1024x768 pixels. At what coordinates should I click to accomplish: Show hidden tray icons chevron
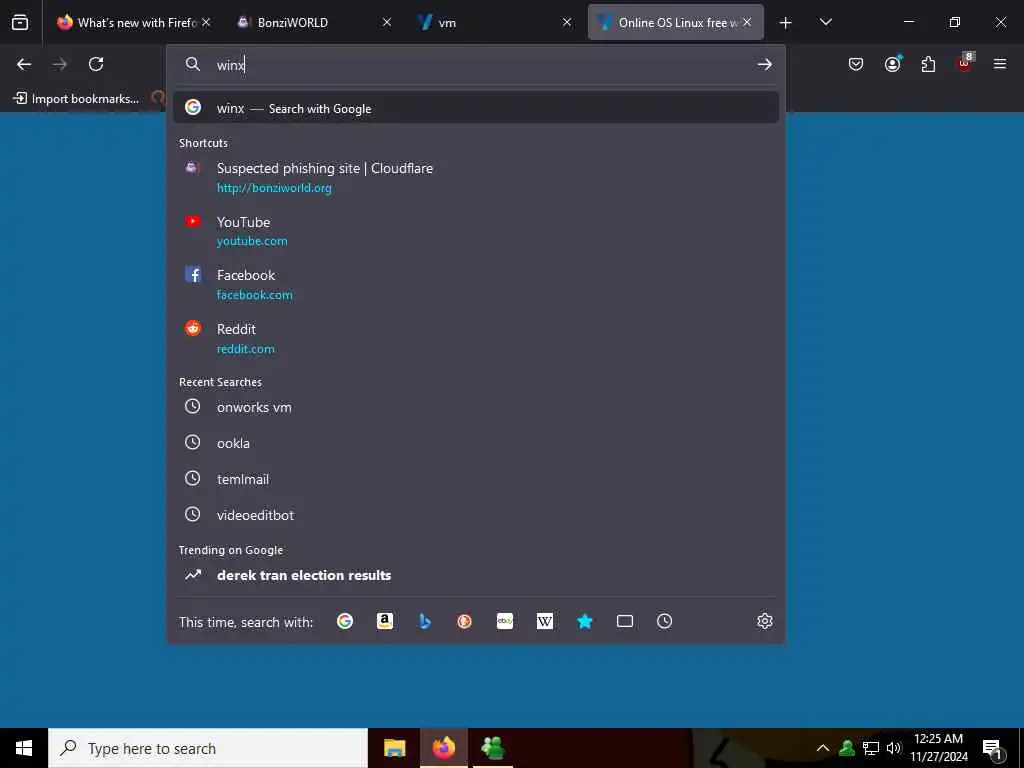tap(823, 748)
